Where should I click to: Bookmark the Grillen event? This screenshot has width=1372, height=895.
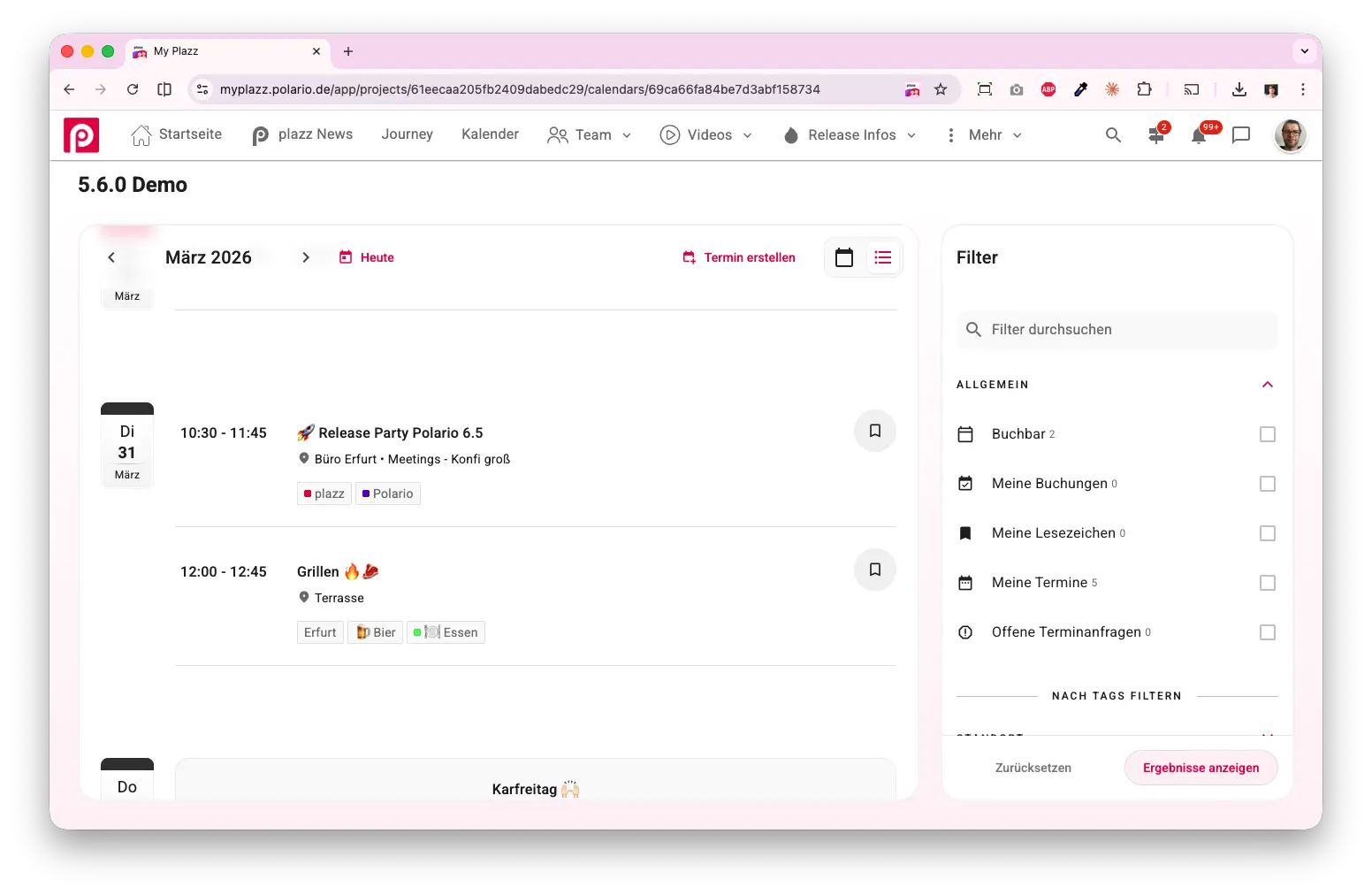click(x=874, y=570)
